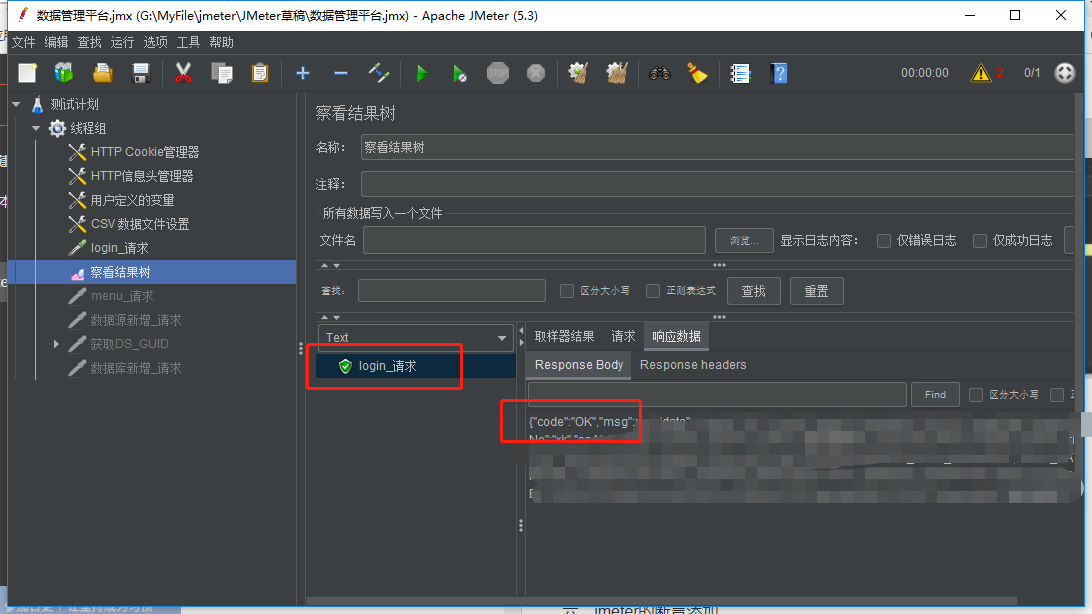1092x614 pixels.
Task: Select disabled menu_请求 tree node
Action: (122, 297)
